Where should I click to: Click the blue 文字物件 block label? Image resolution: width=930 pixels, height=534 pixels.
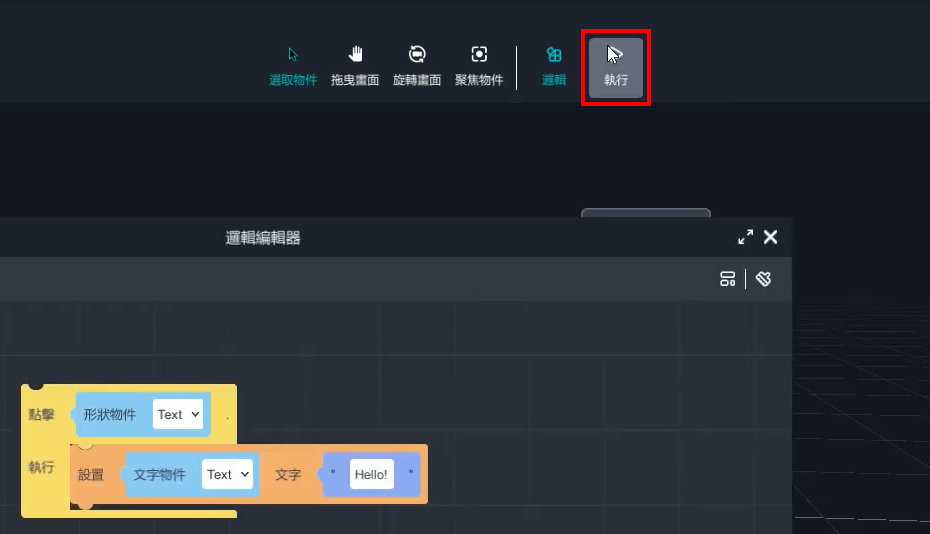159,475
